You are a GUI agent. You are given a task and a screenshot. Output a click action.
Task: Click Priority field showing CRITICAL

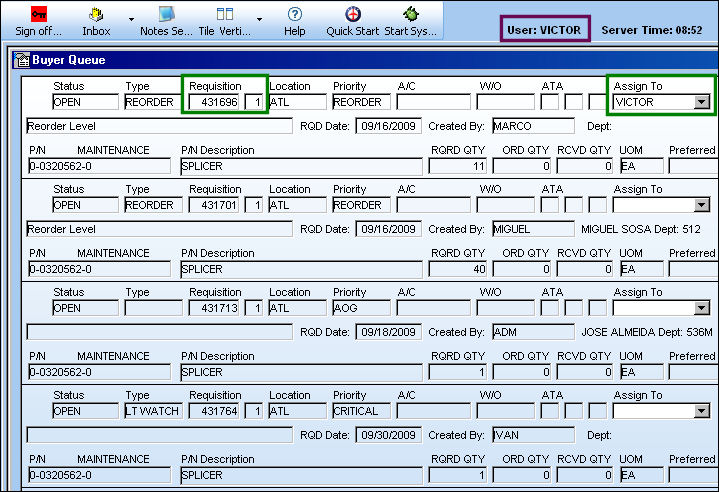(x=361, y=411)
